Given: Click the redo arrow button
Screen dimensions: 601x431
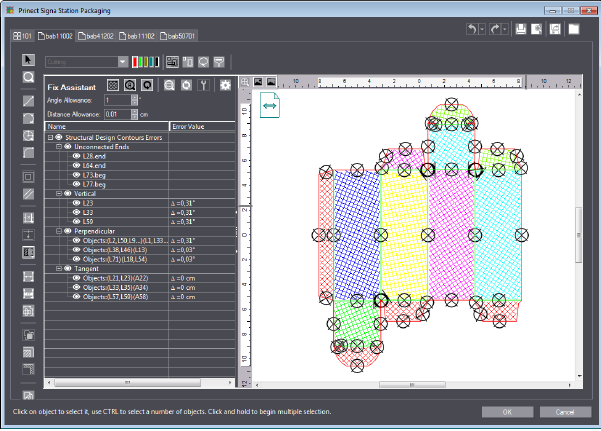Looking at the screenshot, I should coord(495,30).
